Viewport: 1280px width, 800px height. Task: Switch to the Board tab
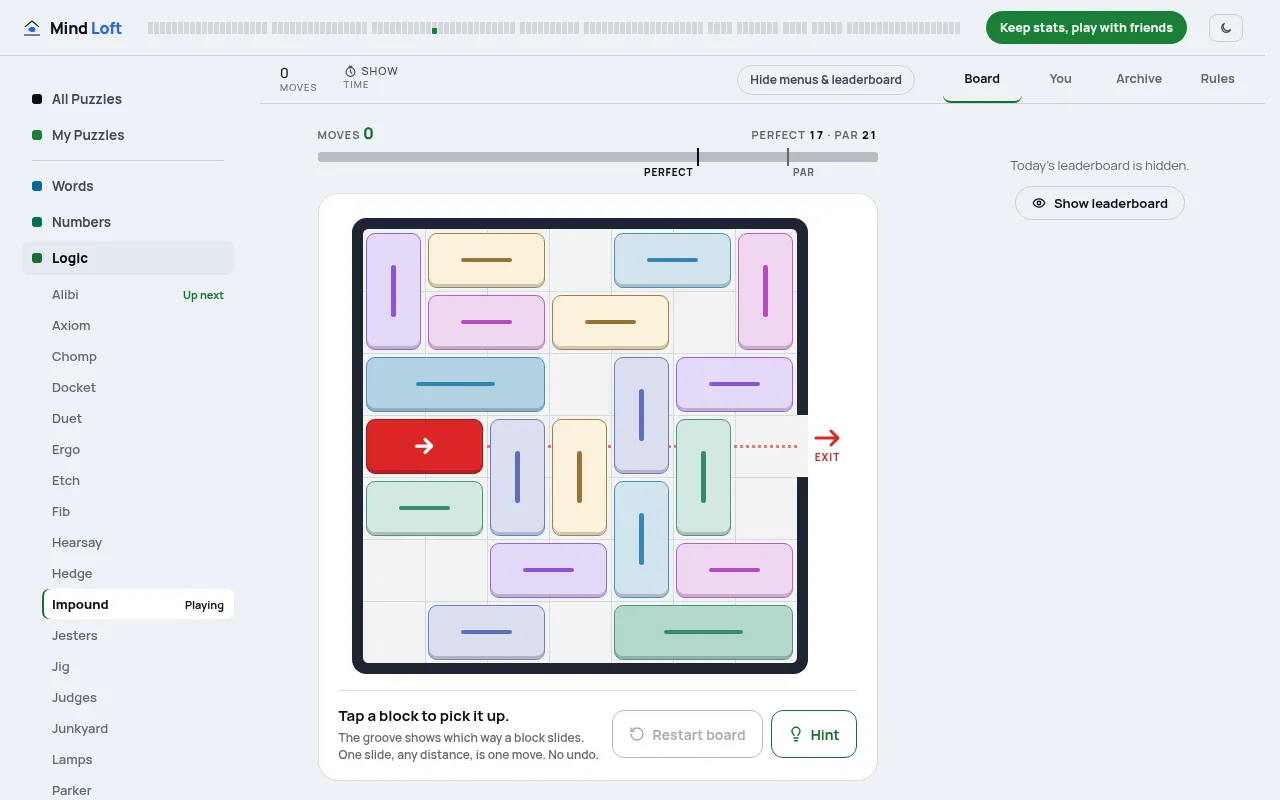[x=982, y=79]
